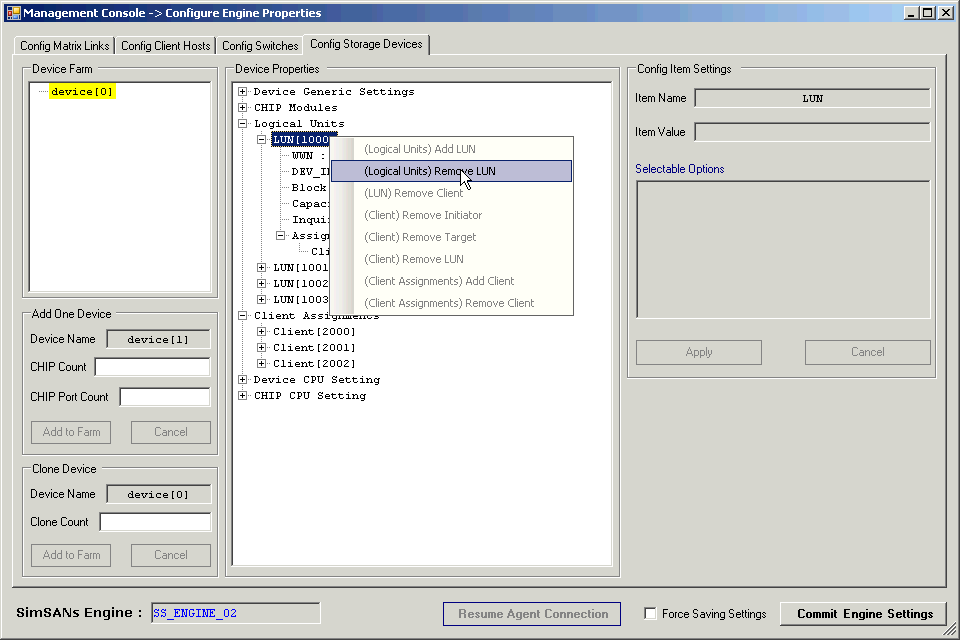Enable the Force Saving Settings checkbox
Screen dimensions: 960x640
tap(651, 614)
